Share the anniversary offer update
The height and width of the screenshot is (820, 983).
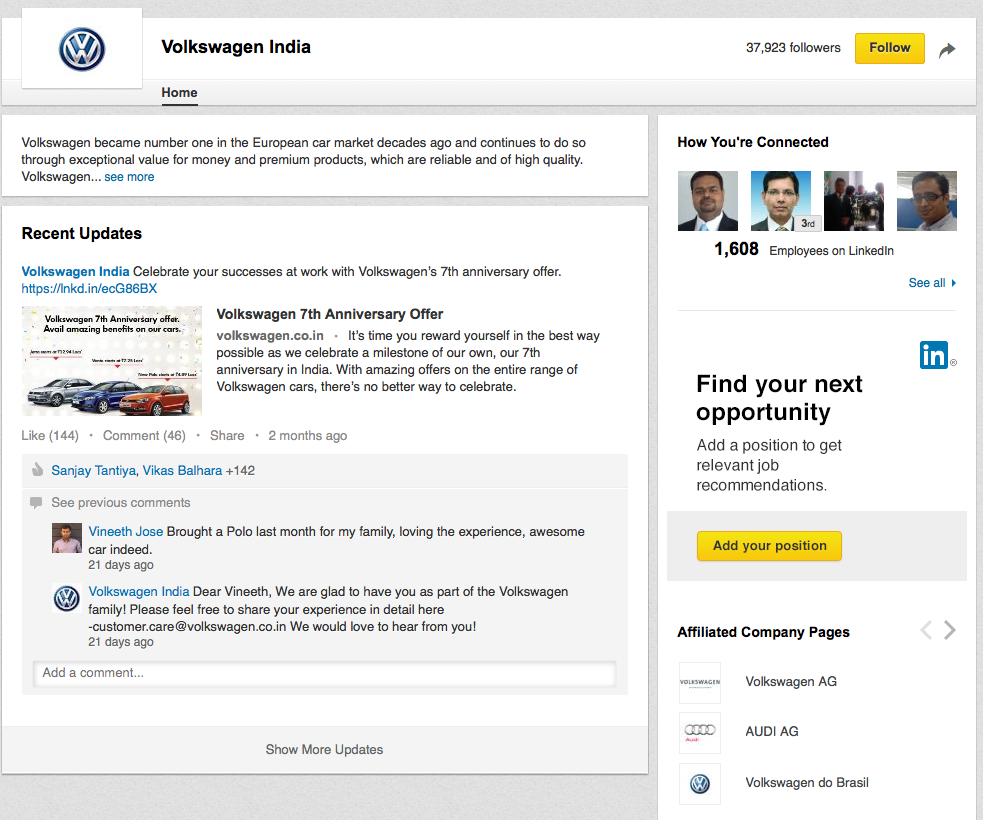tap(227, 436)
